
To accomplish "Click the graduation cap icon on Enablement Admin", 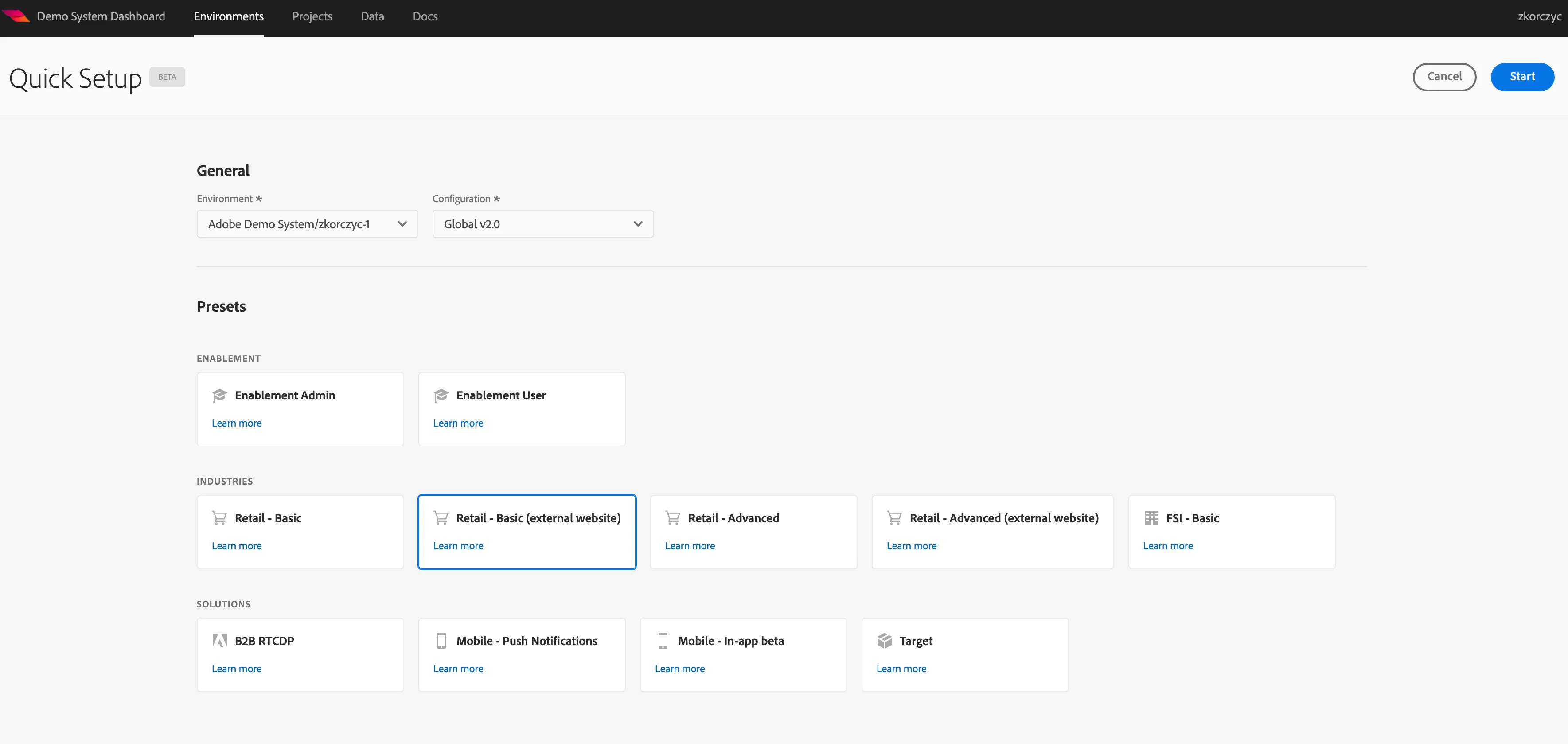I will 219,396.
